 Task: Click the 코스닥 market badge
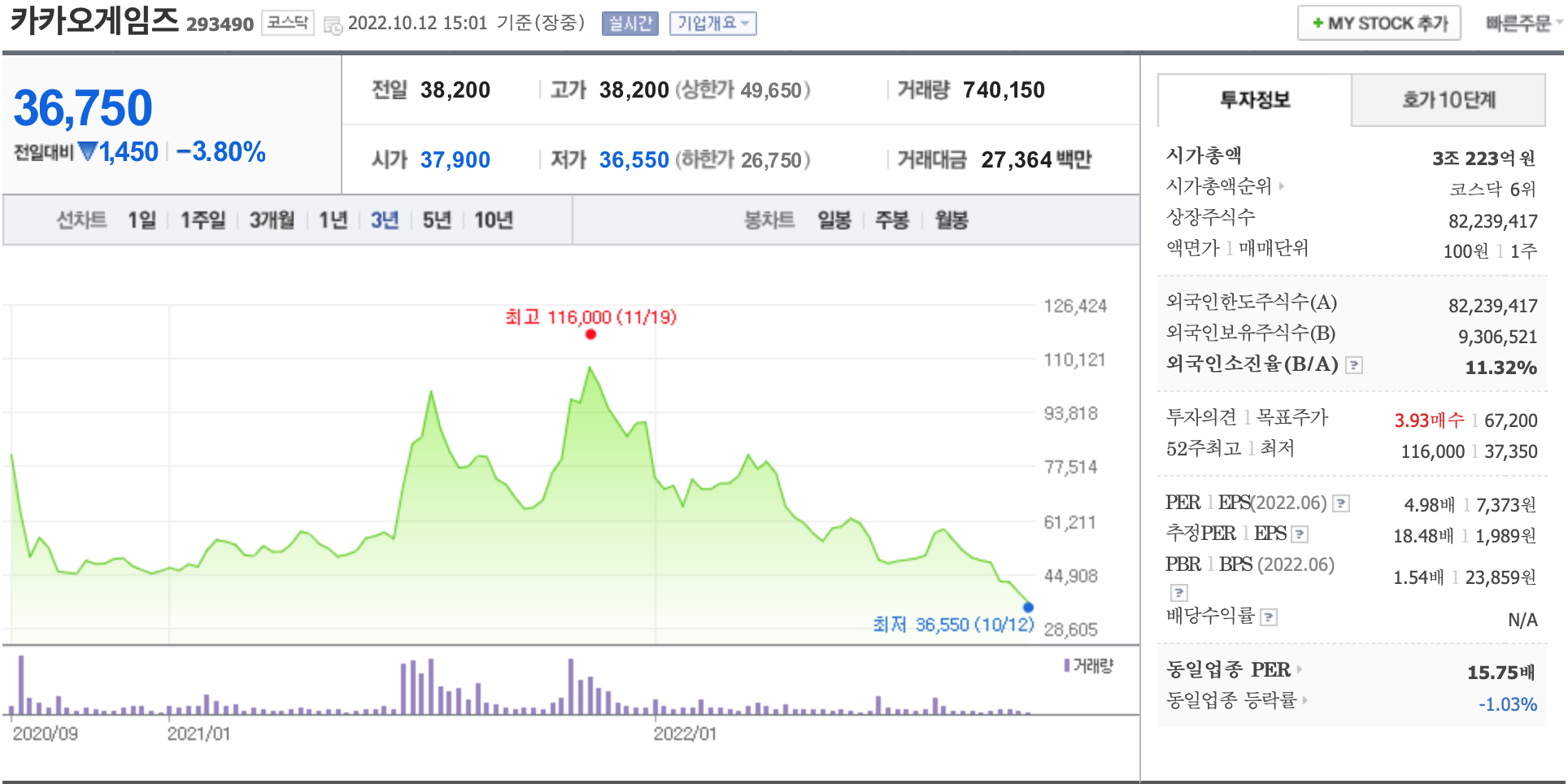point(288,23)
